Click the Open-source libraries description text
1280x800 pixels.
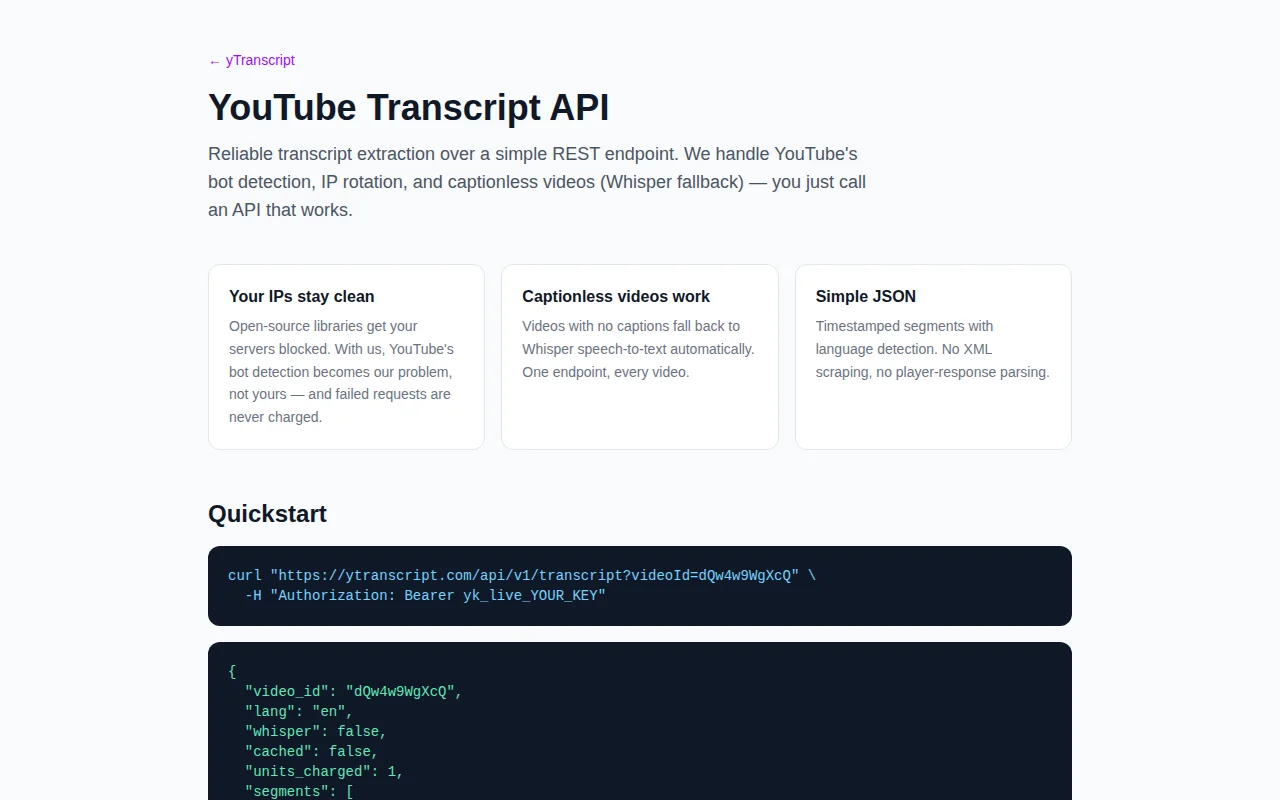pyautogui.click(x=341, y=371)
